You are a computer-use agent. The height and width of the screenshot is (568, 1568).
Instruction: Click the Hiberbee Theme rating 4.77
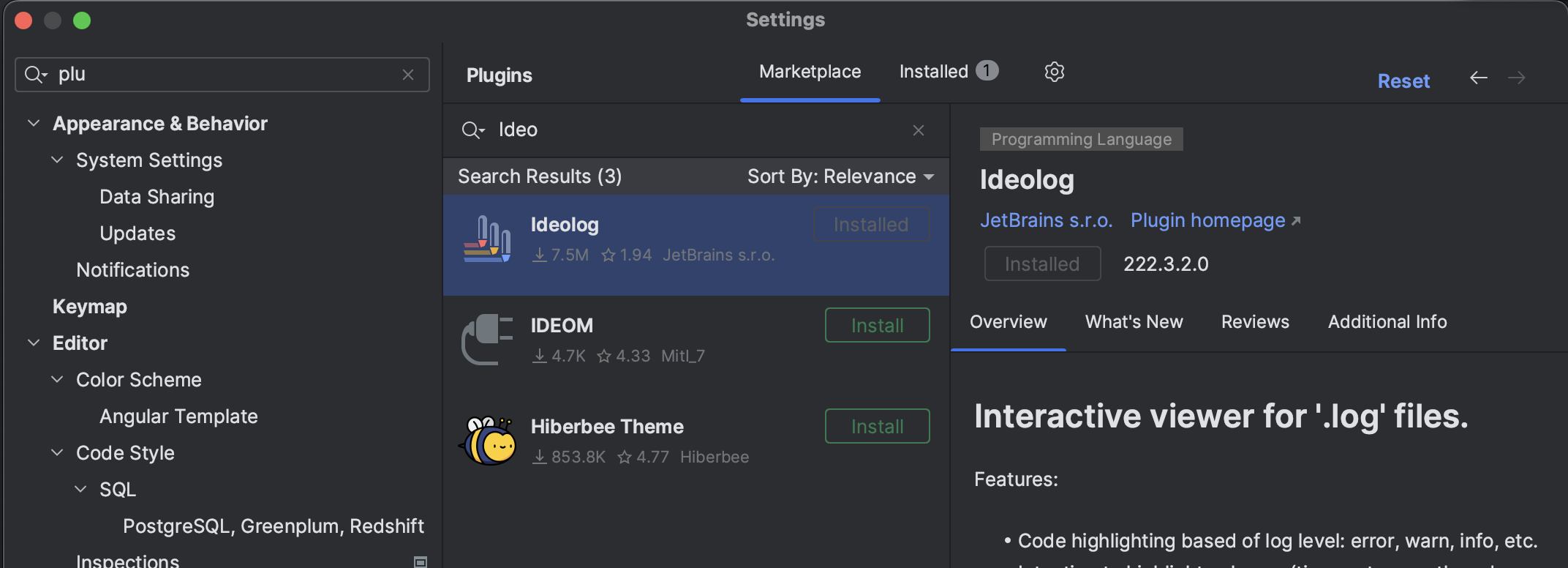tap(643, 457)
